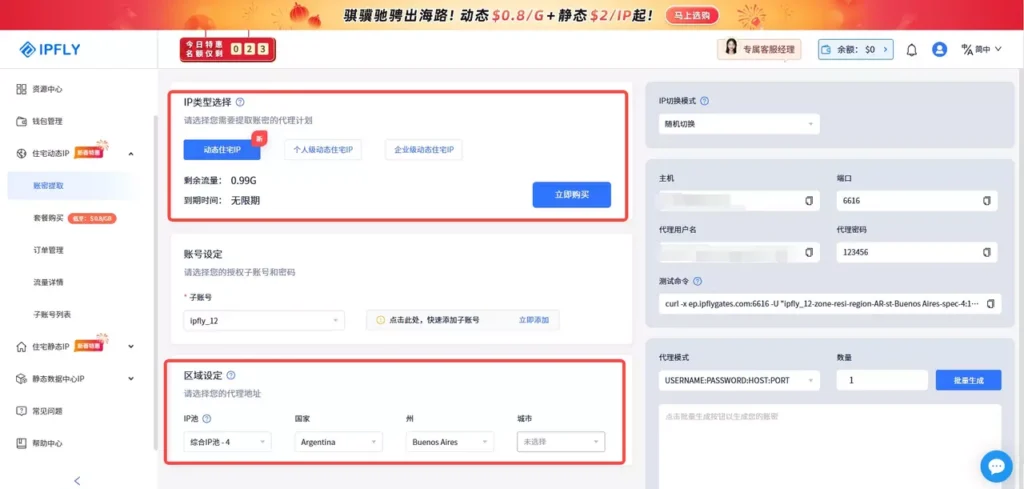Click help icon next to IP池

click(207, 419)
